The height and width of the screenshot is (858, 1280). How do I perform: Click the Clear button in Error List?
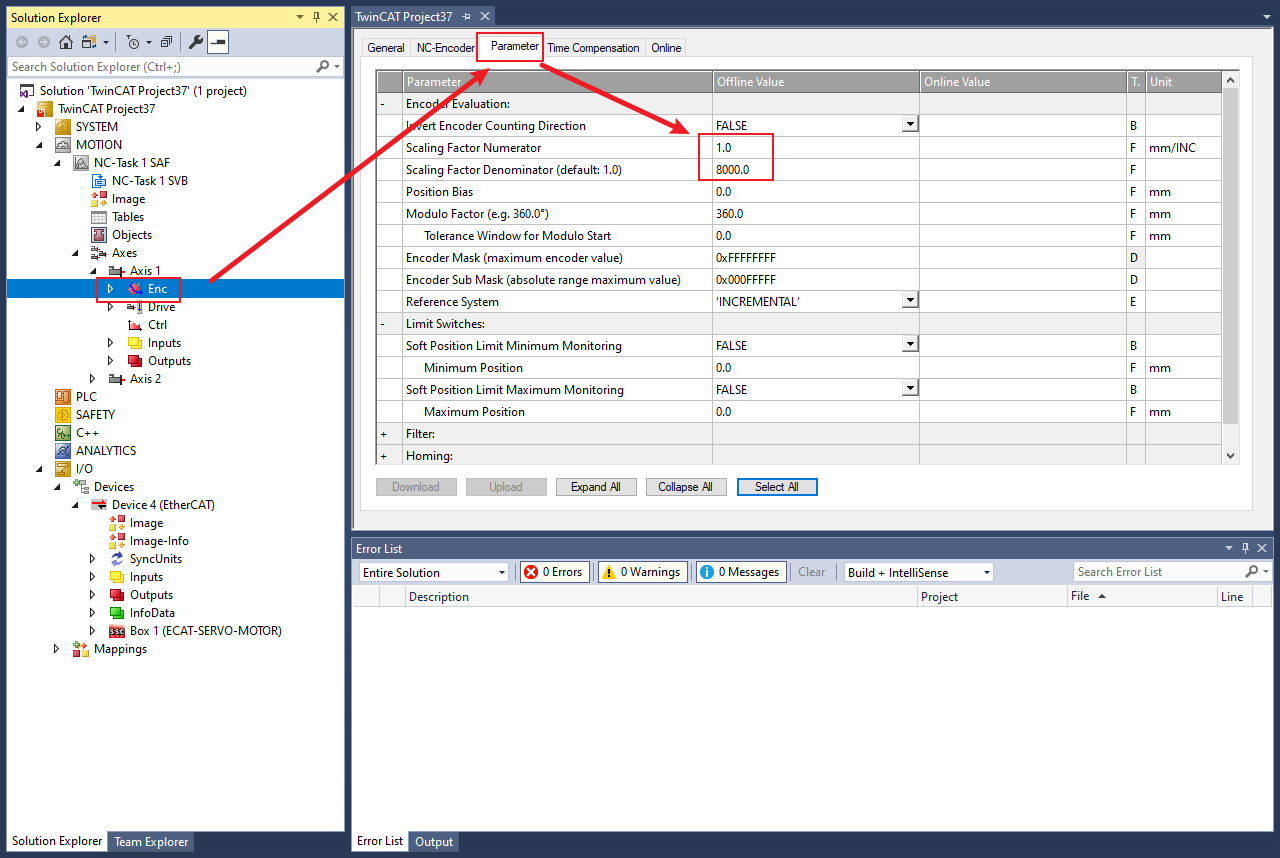tap(812, 572)
